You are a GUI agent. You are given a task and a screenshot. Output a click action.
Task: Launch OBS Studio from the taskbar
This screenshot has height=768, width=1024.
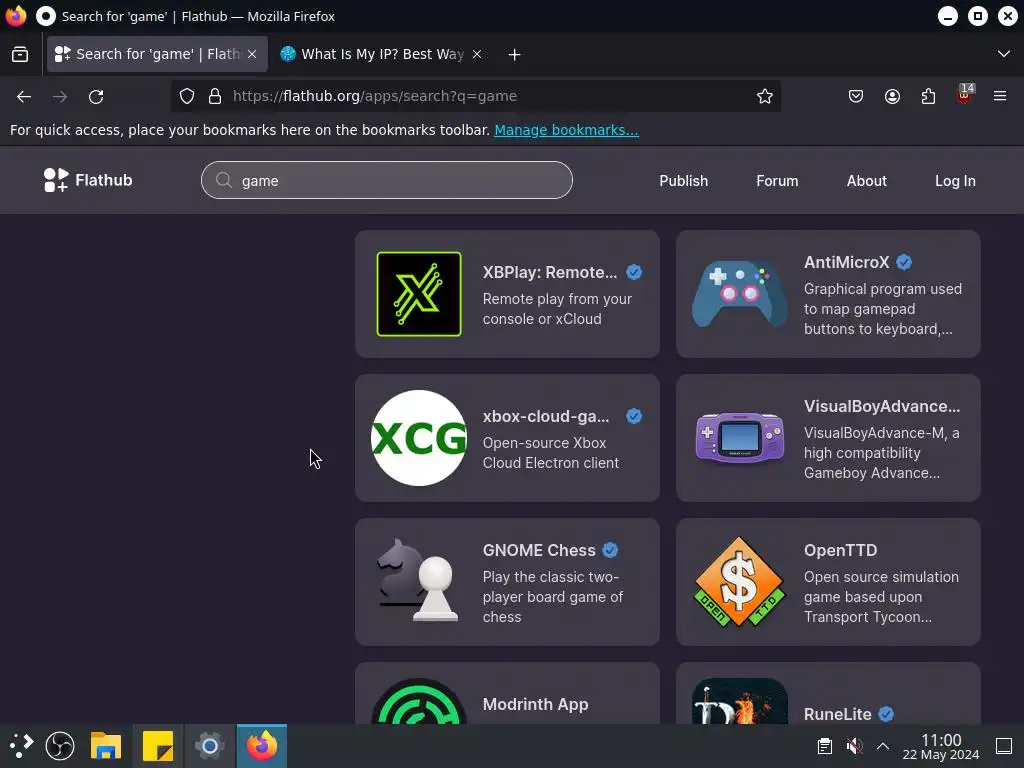click(60, 746)
